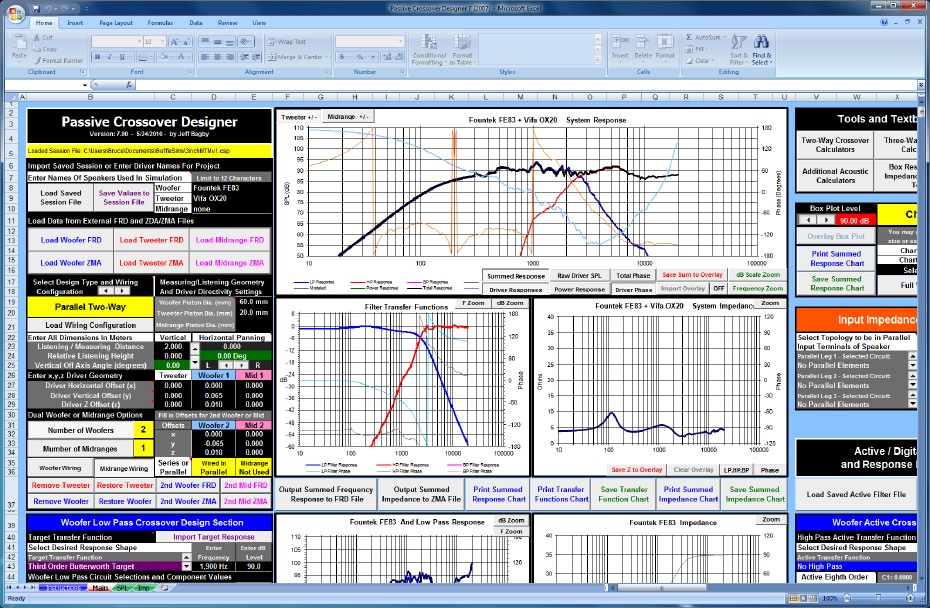Image resolution: width=930 pixels, height=608 pixels.
Task: Open the Instructions worksheet tab
Action: click(63, 588)
